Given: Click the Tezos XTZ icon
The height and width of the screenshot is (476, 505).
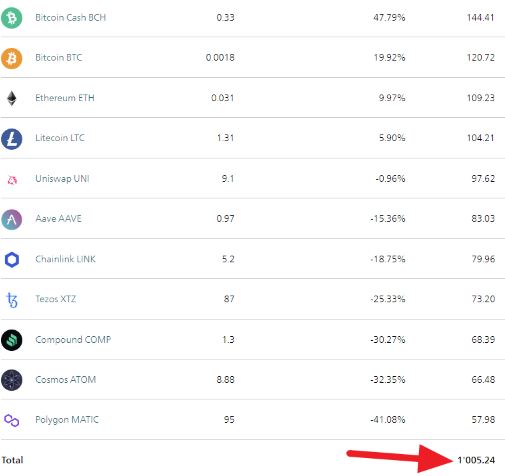Looking at the screenshot, I should click(12, 300).
